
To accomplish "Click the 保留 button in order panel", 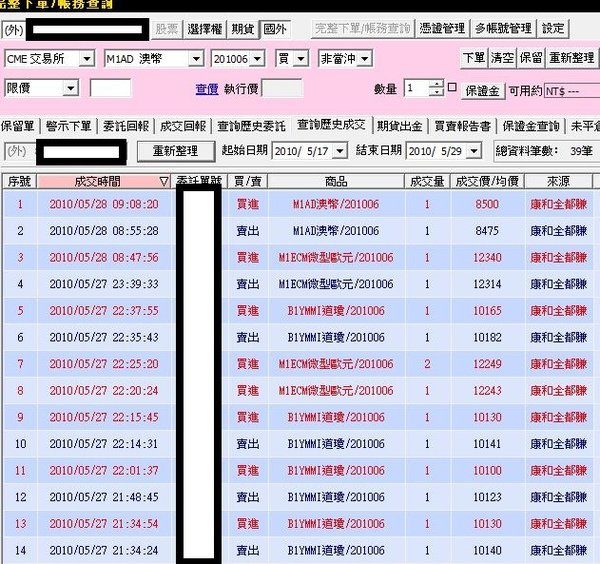I will click(x=531, y=58).
